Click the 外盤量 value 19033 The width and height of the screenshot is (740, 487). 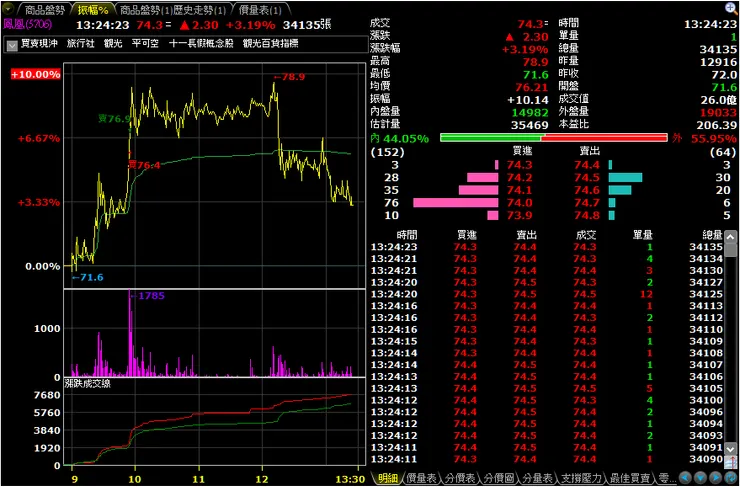click(718, 112)
